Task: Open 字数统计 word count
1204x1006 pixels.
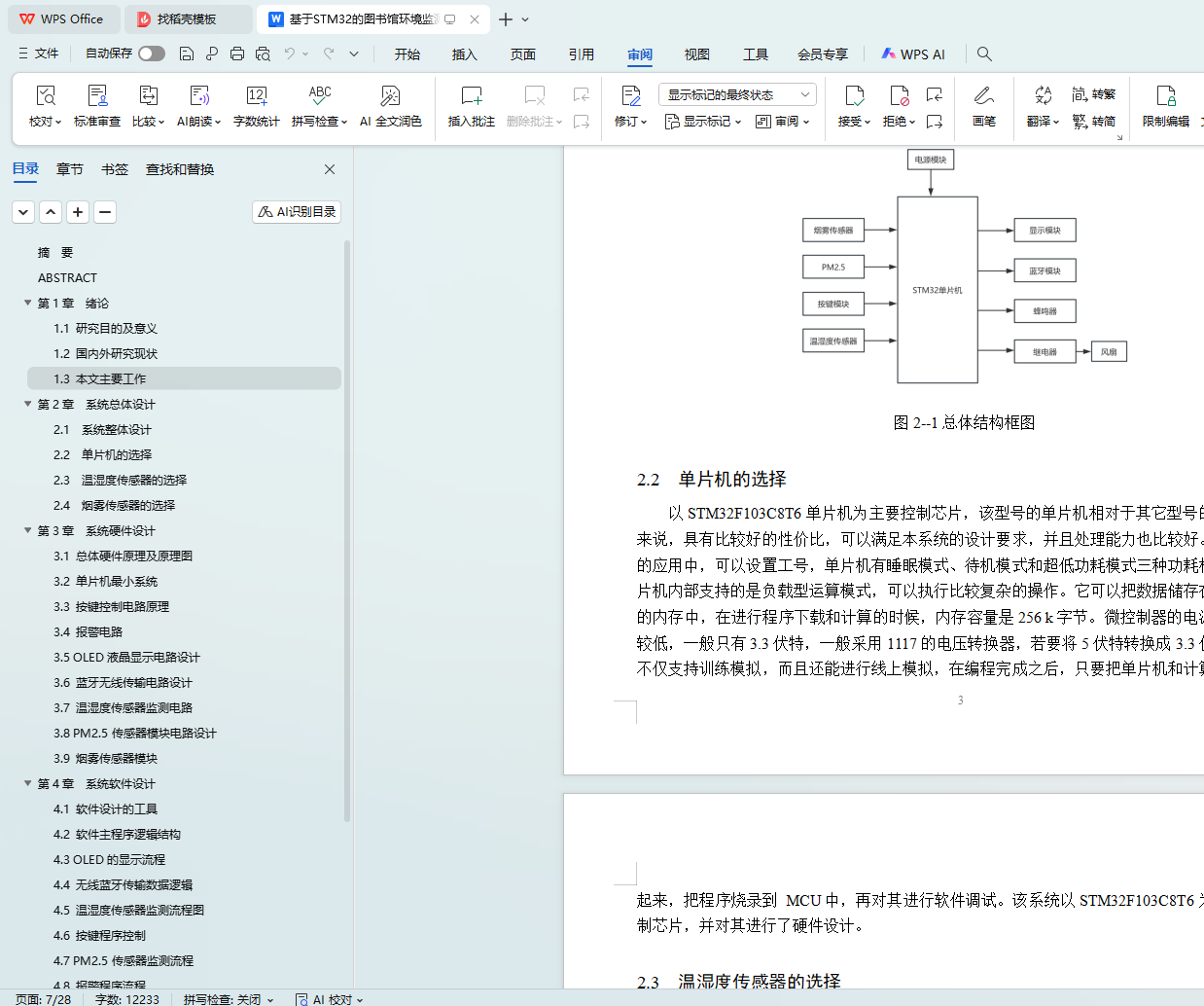Action: click(x=257, y=107)
